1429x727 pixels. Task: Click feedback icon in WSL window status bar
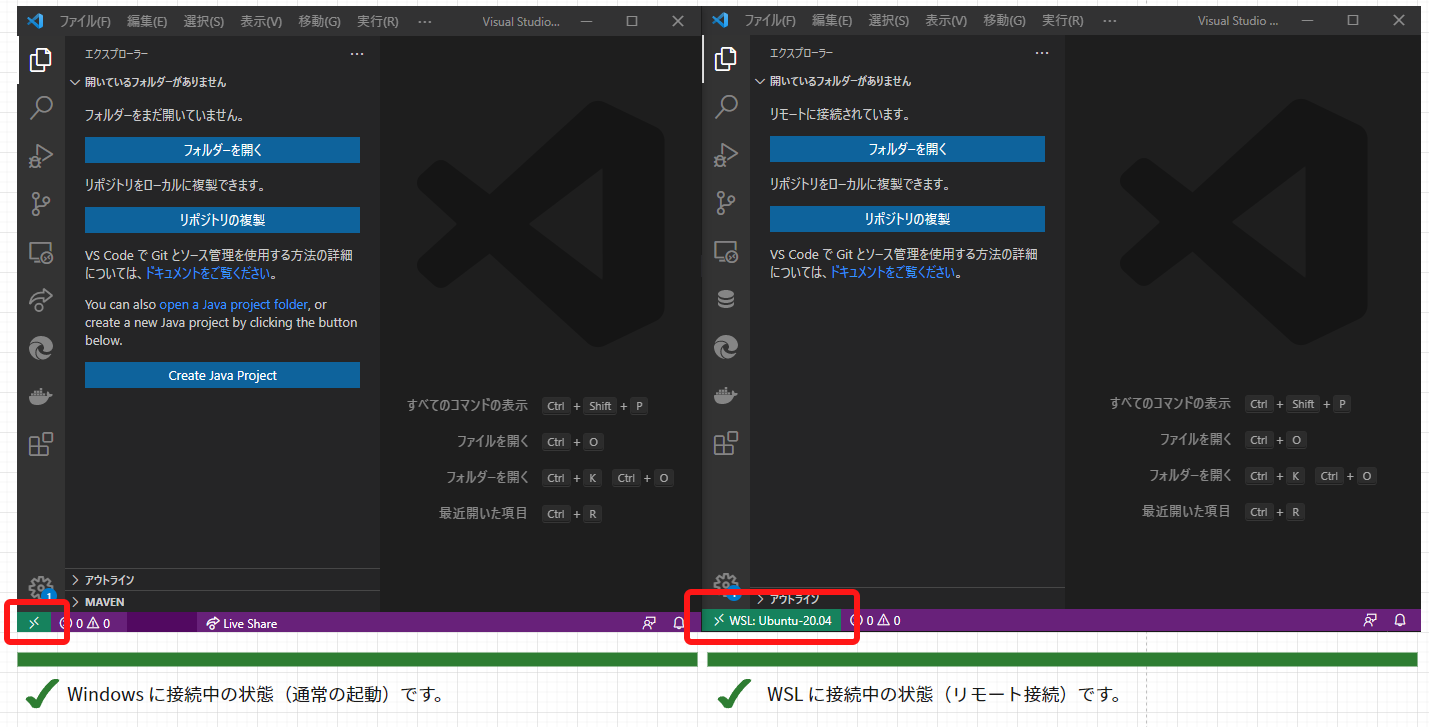point(1370,620)
